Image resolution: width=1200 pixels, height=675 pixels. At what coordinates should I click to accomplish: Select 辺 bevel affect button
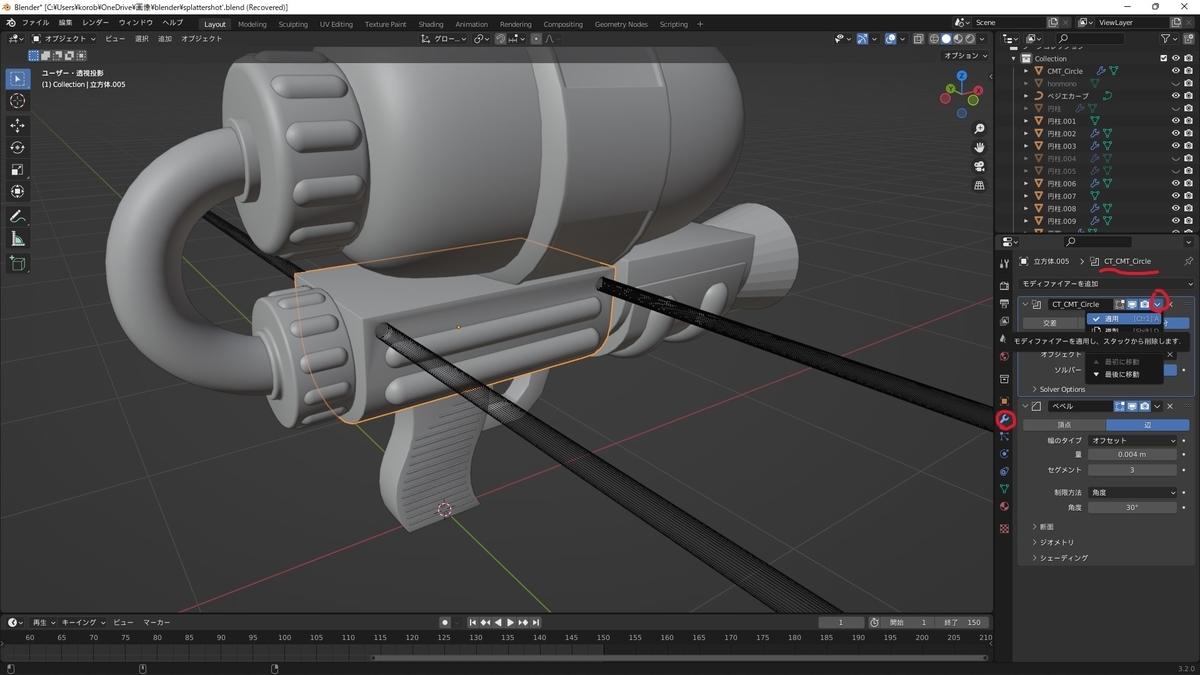(1148, 425)
